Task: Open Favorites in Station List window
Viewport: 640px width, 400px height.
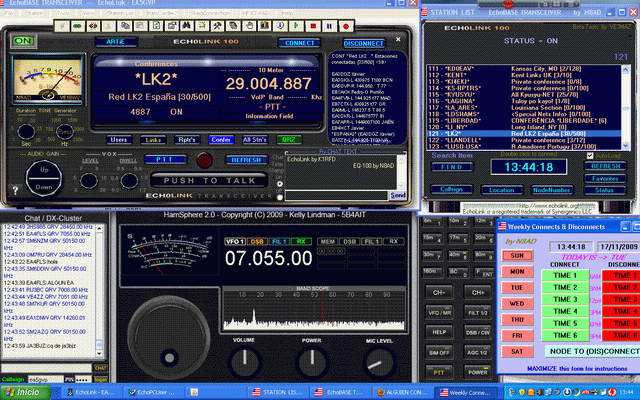Action: [605, 178]
